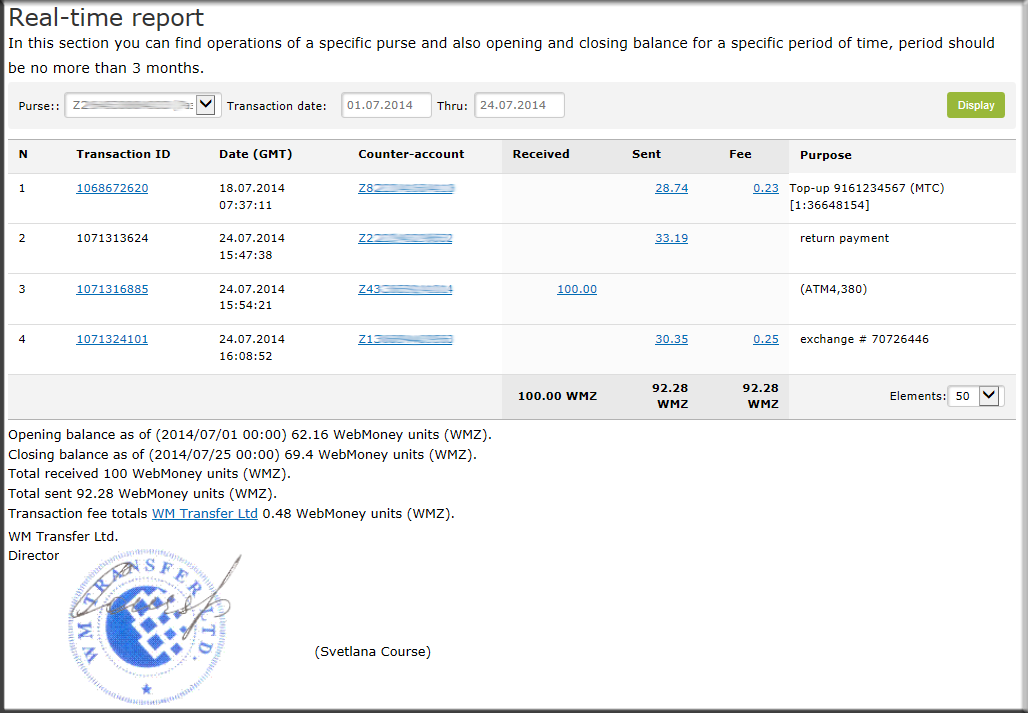The height and width of the screenshot is (713, 1028).
Task: Click the sent amount 33.19
Action: [671, 238]
